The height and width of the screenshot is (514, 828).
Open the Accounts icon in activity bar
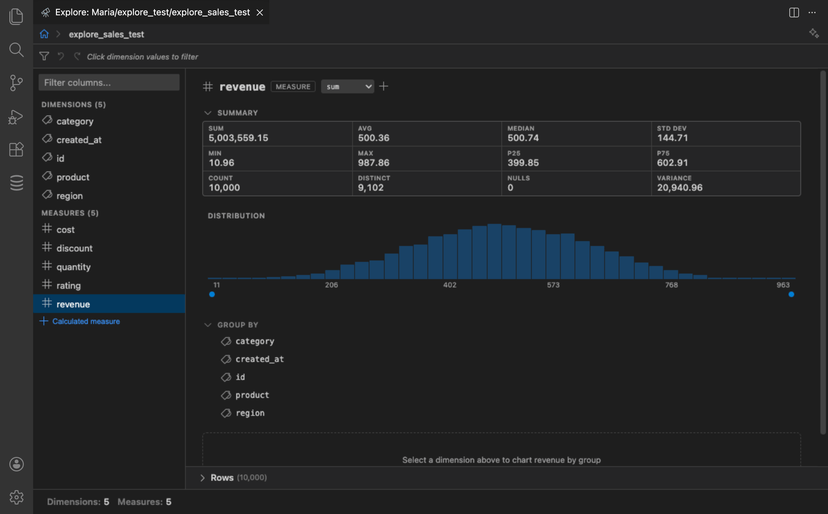tap(16, 464)
